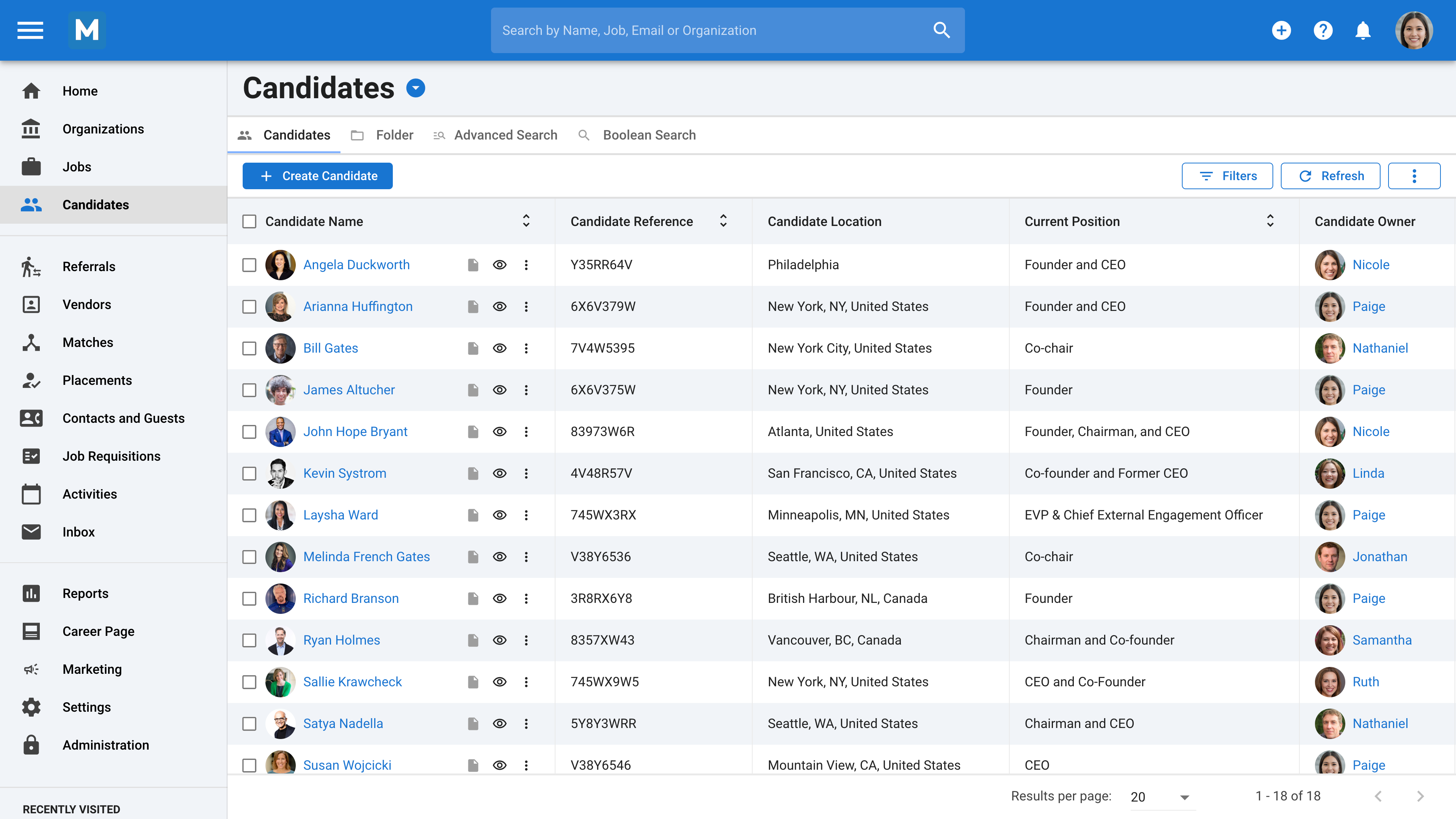The width and height of the screenshot is (1456, 819).
Task: Open Satya Nadella's candidate profile link
Action: pos(342,723)
